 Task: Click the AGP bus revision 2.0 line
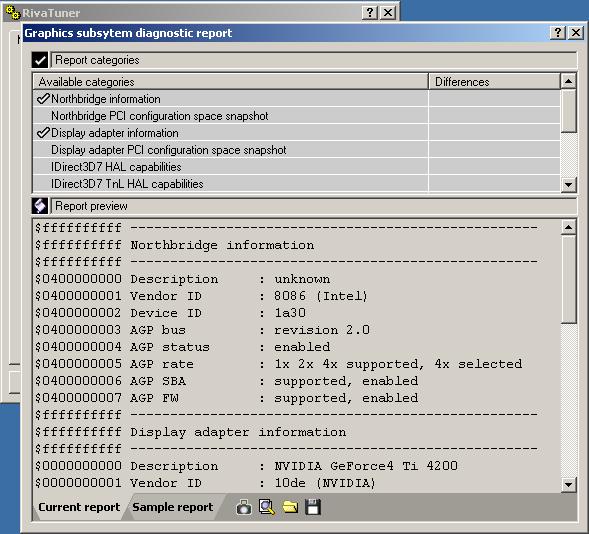(202, 330)
